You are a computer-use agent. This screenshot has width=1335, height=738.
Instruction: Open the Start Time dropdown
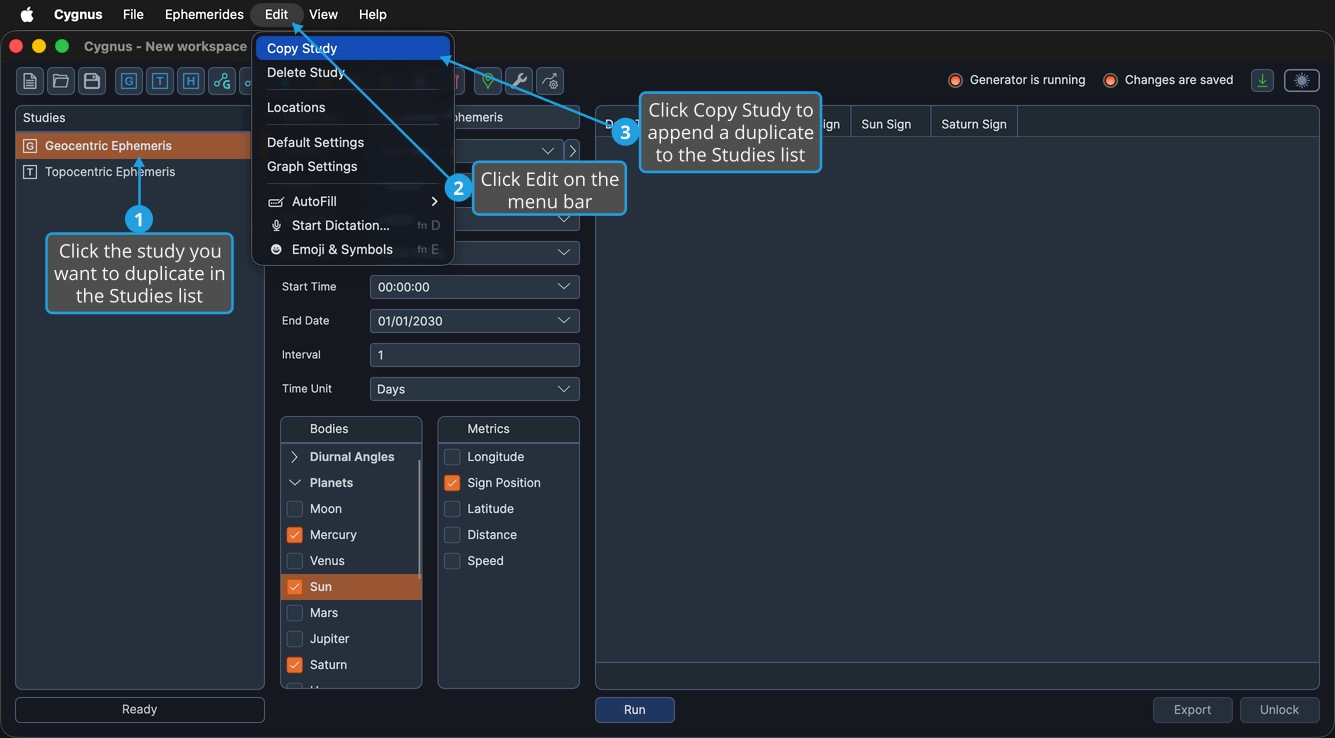tap(474, 287)
